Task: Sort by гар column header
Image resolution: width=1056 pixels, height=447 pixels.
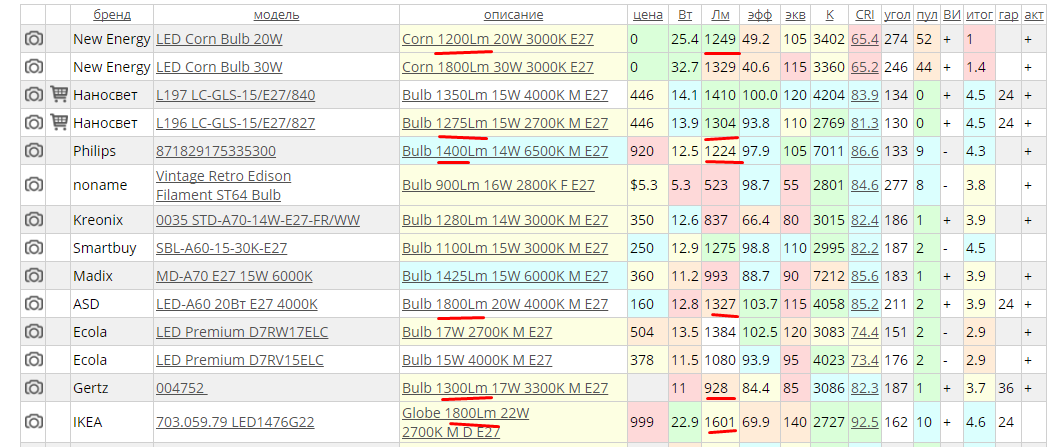Action: (1008, 15)
